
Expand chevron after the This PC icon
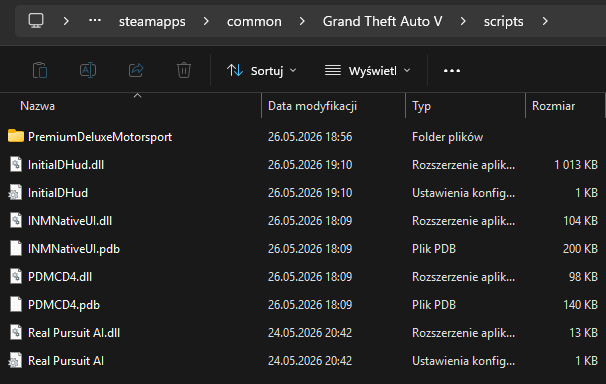(66, 21)
